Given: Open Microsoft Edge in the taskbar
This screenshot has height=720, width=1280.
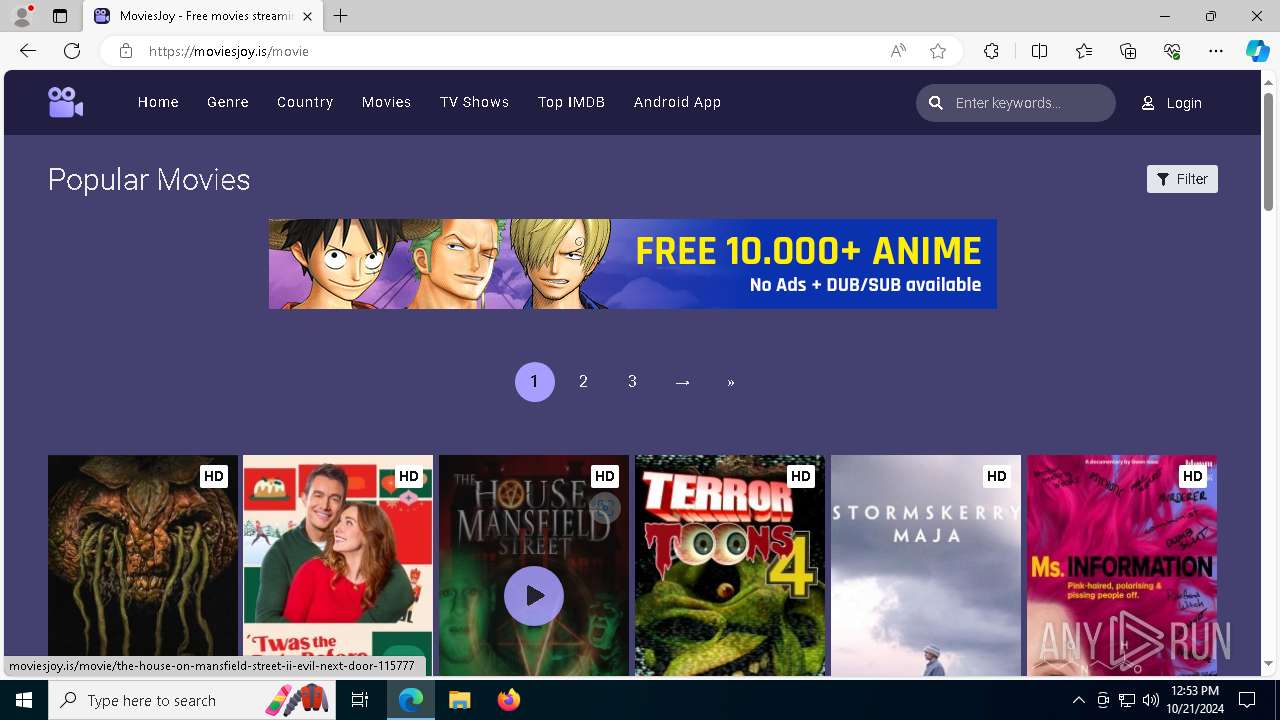Looking at the screenshot, I should coord(411,700).
